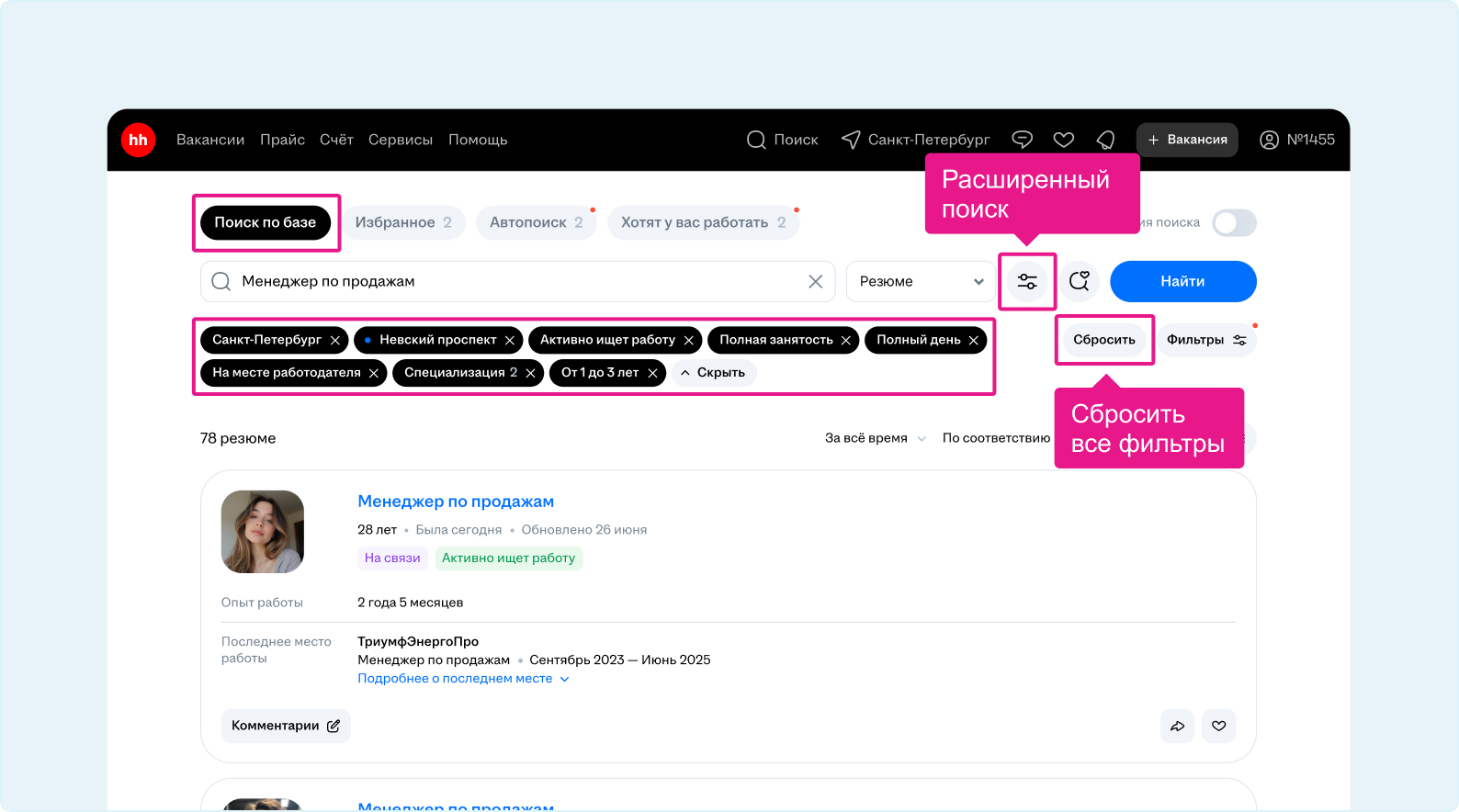Save search with magnifier-heart icon
This screenshot has width=1459, height=812.
1080,281
